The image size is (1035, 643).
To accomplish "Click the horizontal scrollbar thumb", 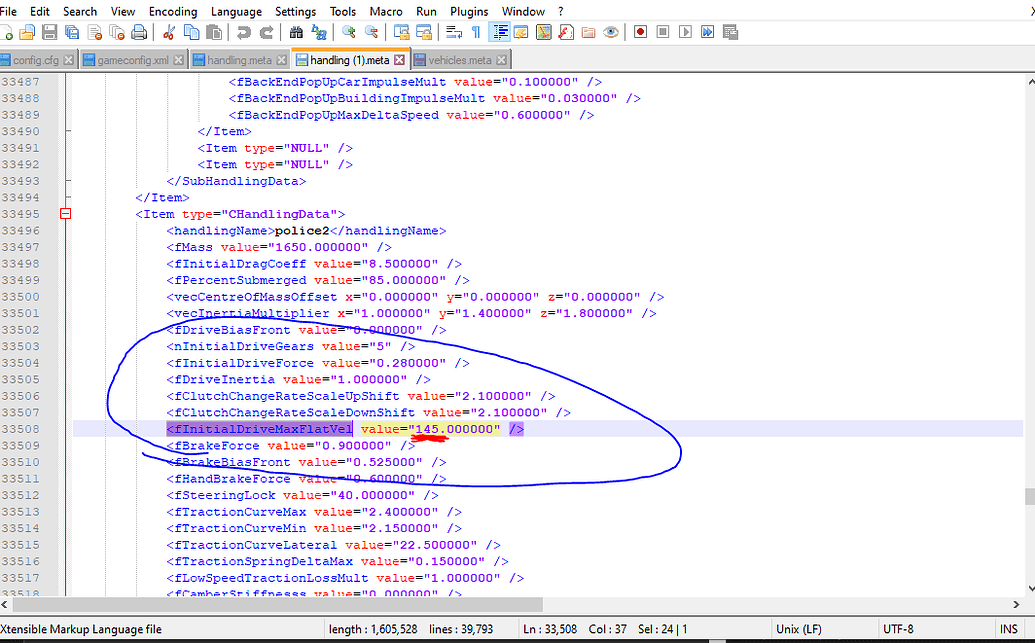I will [277, 604].
